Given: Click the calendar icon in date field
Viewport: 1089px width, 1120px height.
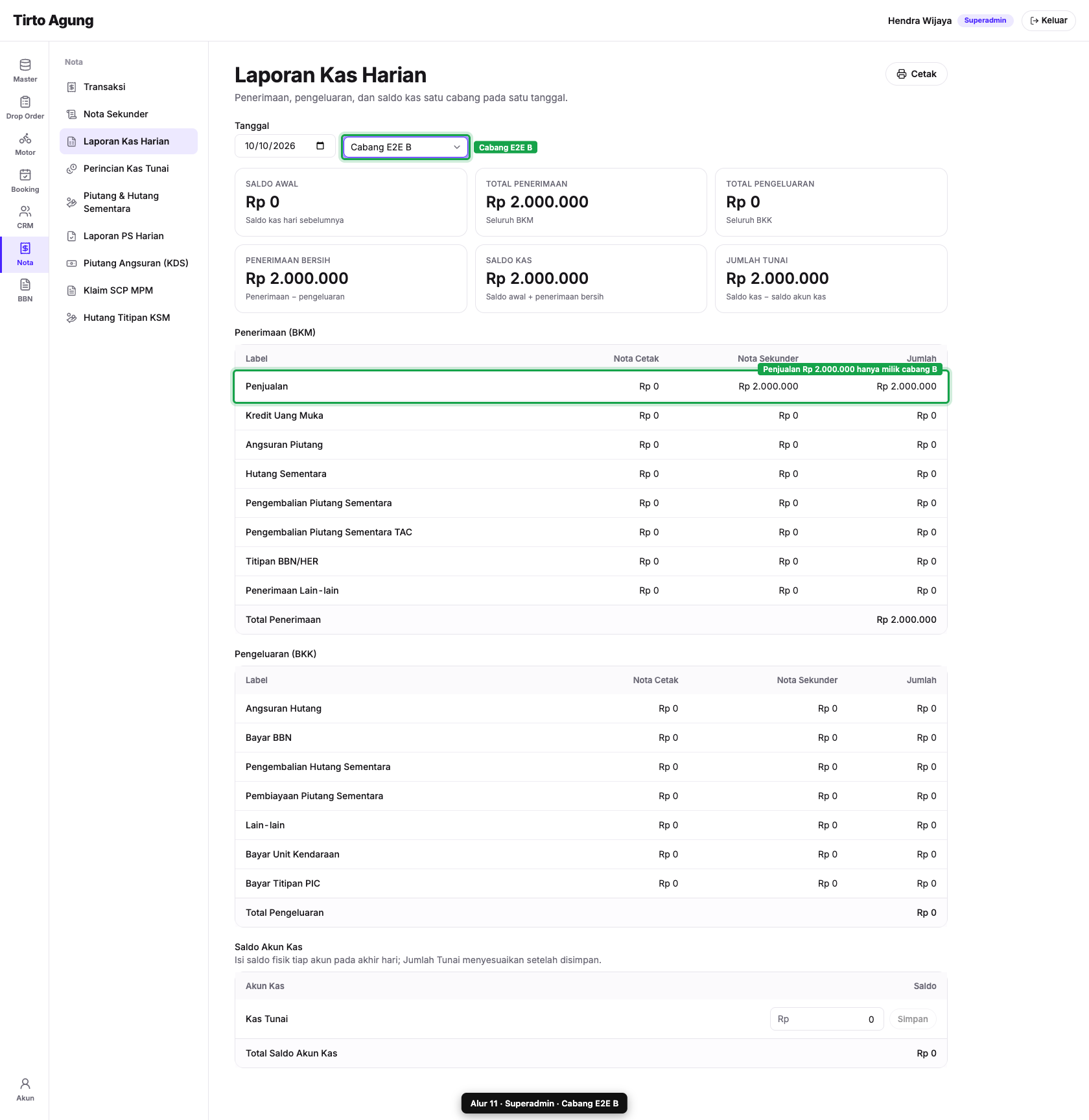Looking at the screenshot, I should (x=320, y=146).
